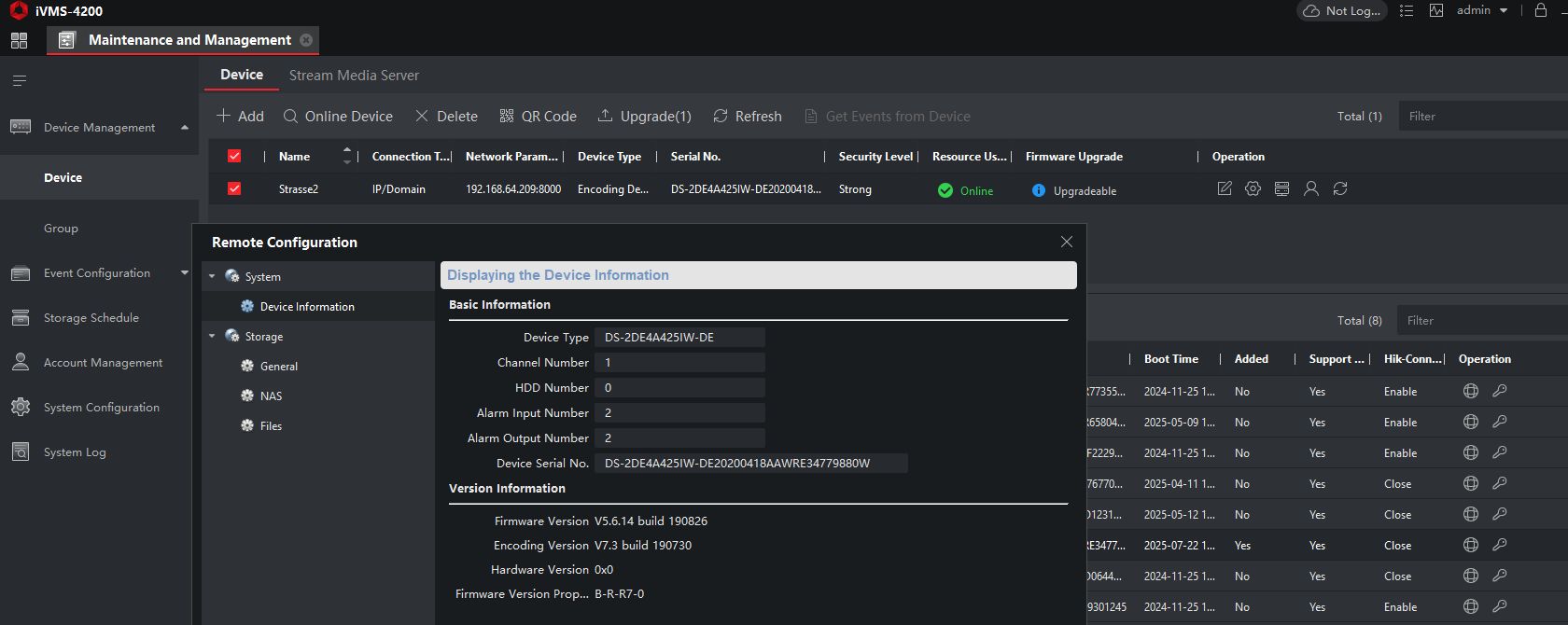Open the admin account dropdown

1482,10
